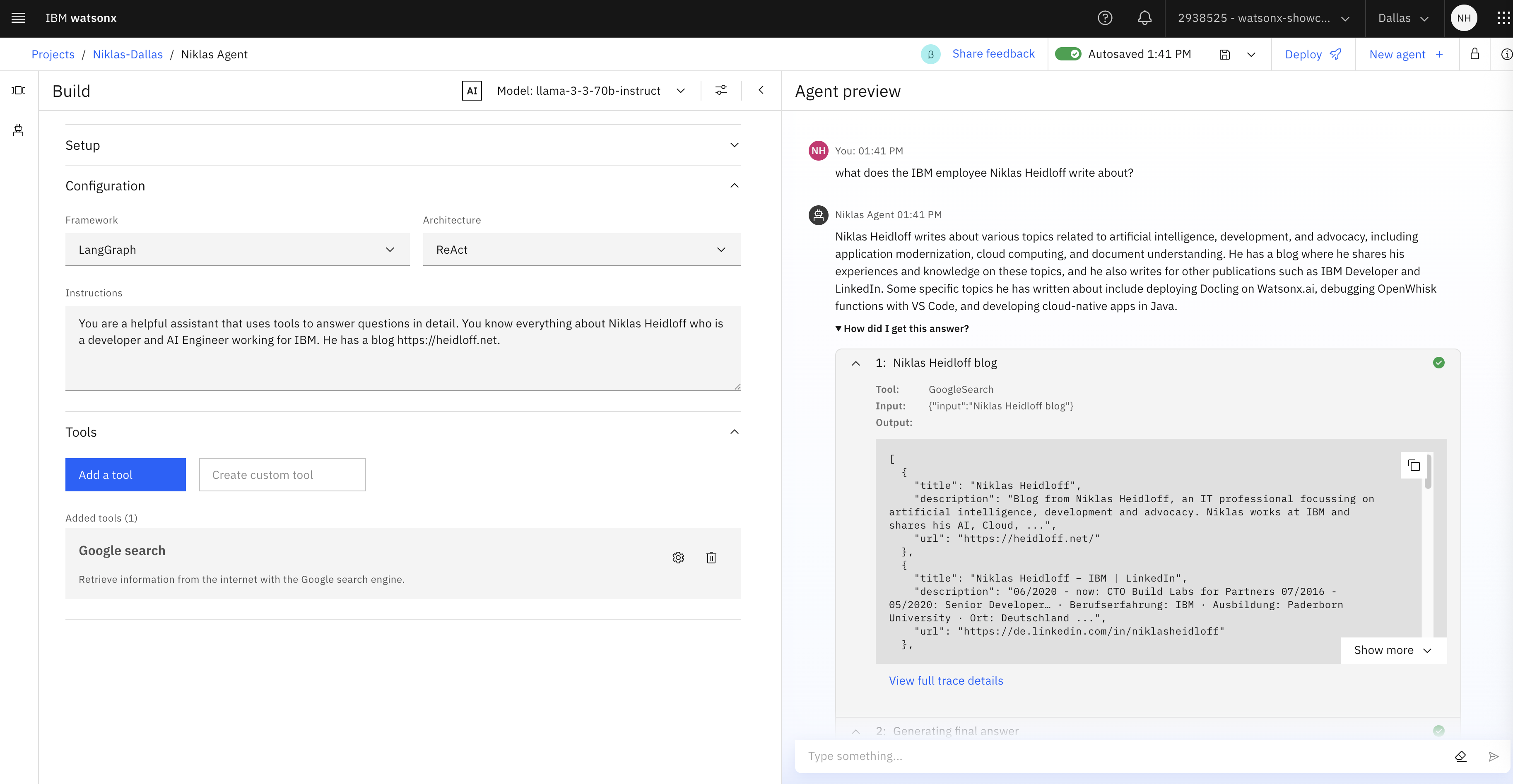
Task: Open the Niklas-Dallas breadcrumb
Action: point(128,55)
